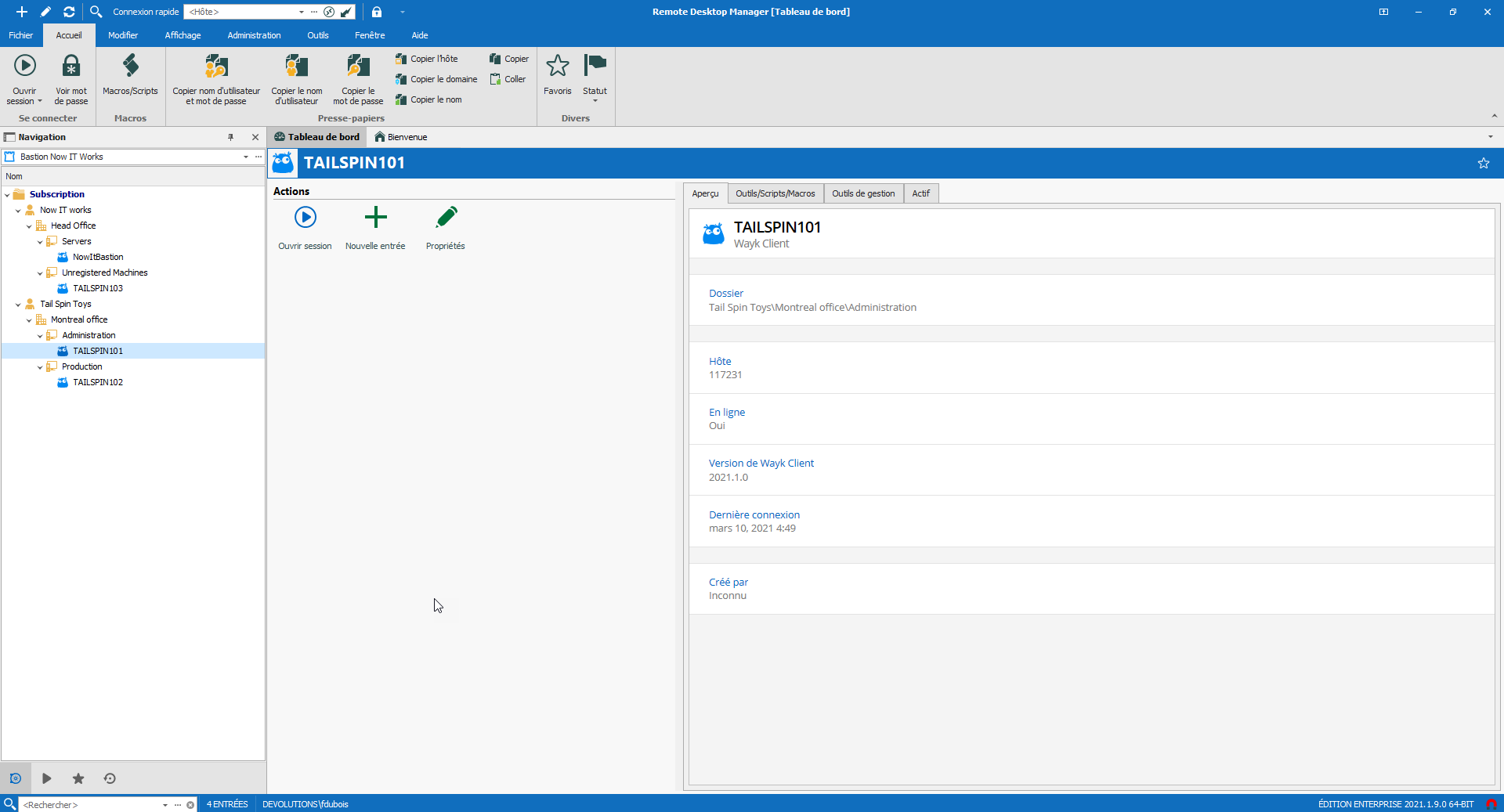Collapse Unregistered Machines folder
This screenshot has width=1504, height=812.
(40, 273)
